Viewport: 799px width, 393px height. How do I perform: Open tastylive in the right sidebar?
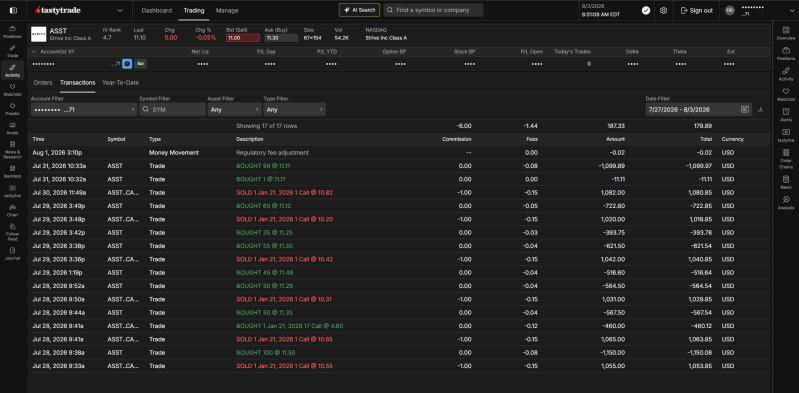pos(786,135)
